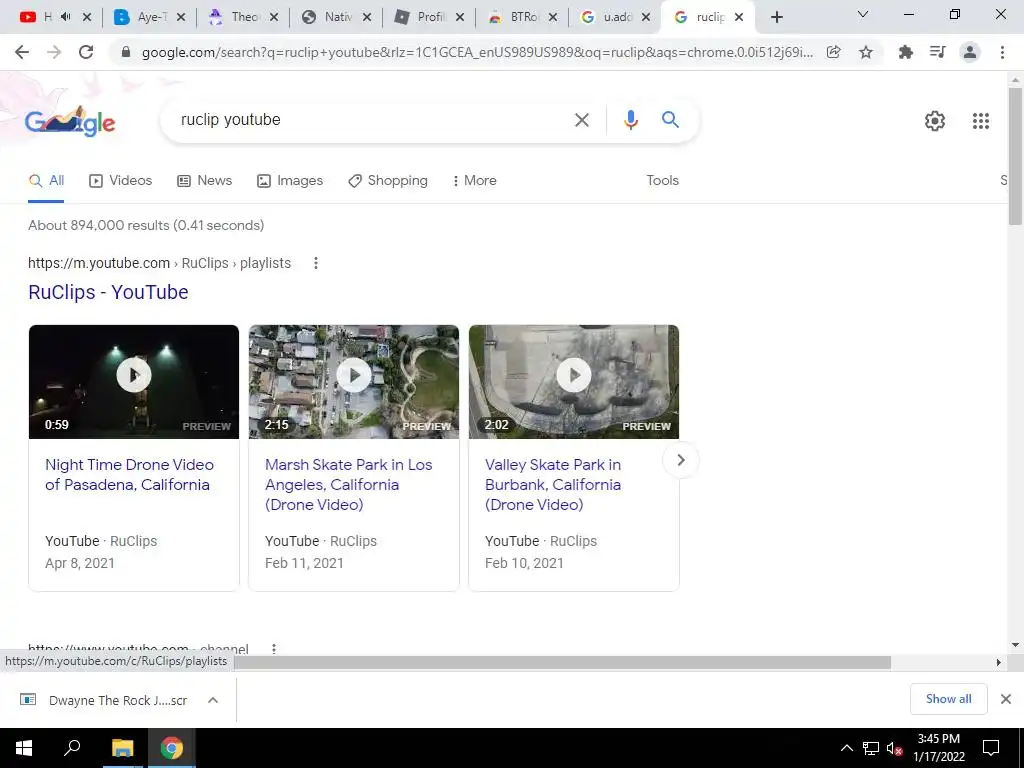The height and width of the screenshot is (768, 1024).
Task: Select the Images search filter
Action: [x=290, y=181]
